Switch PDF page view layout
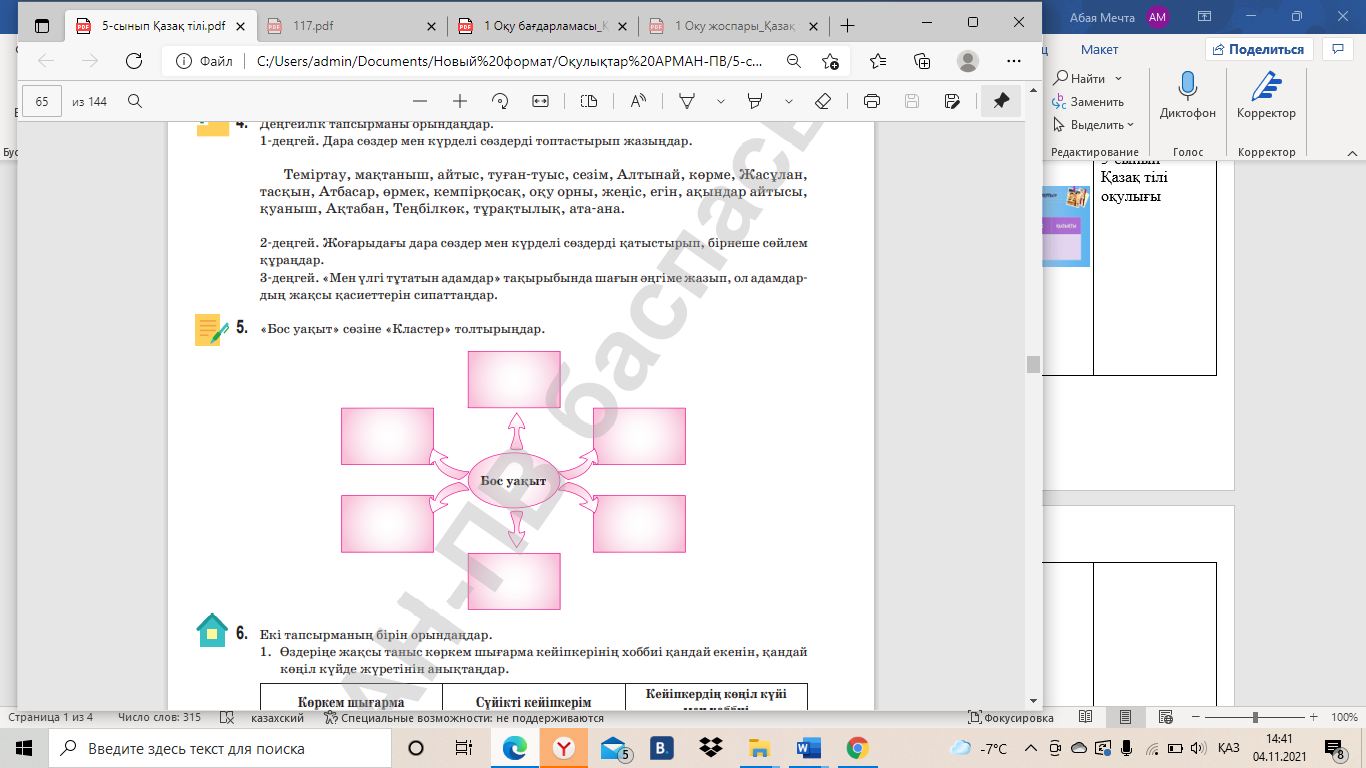Viewport: 1366px width, 768px height. [x=588, y=101]
